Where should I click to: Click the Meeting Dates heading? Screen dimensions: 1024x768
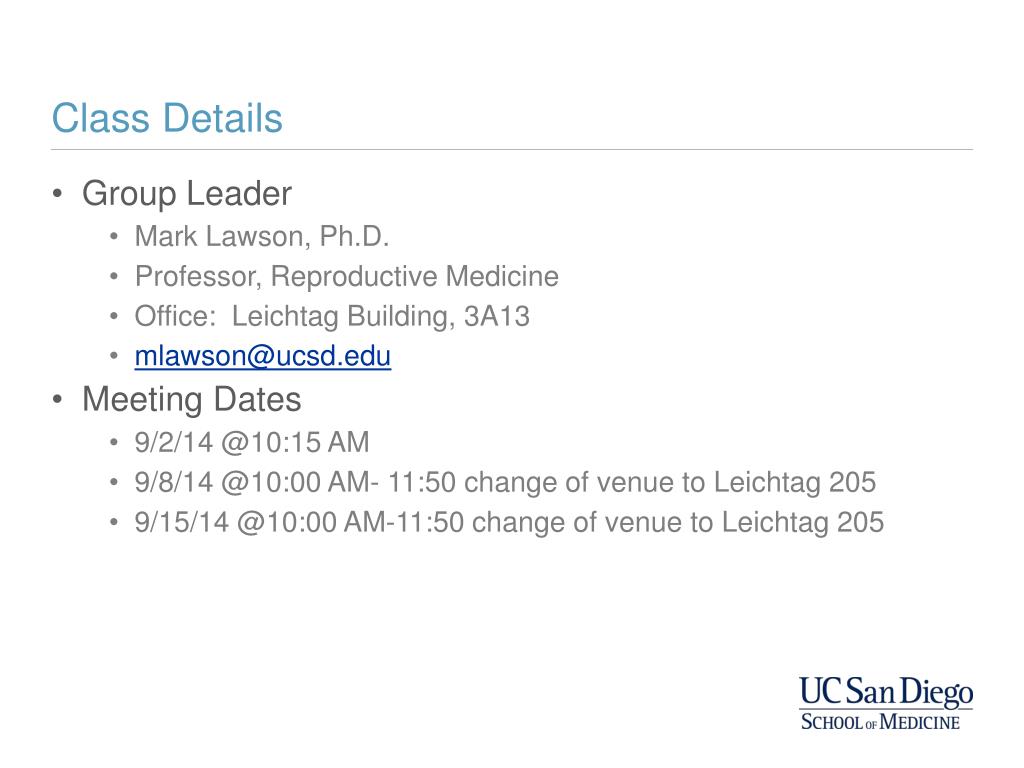tap(191, 400)
